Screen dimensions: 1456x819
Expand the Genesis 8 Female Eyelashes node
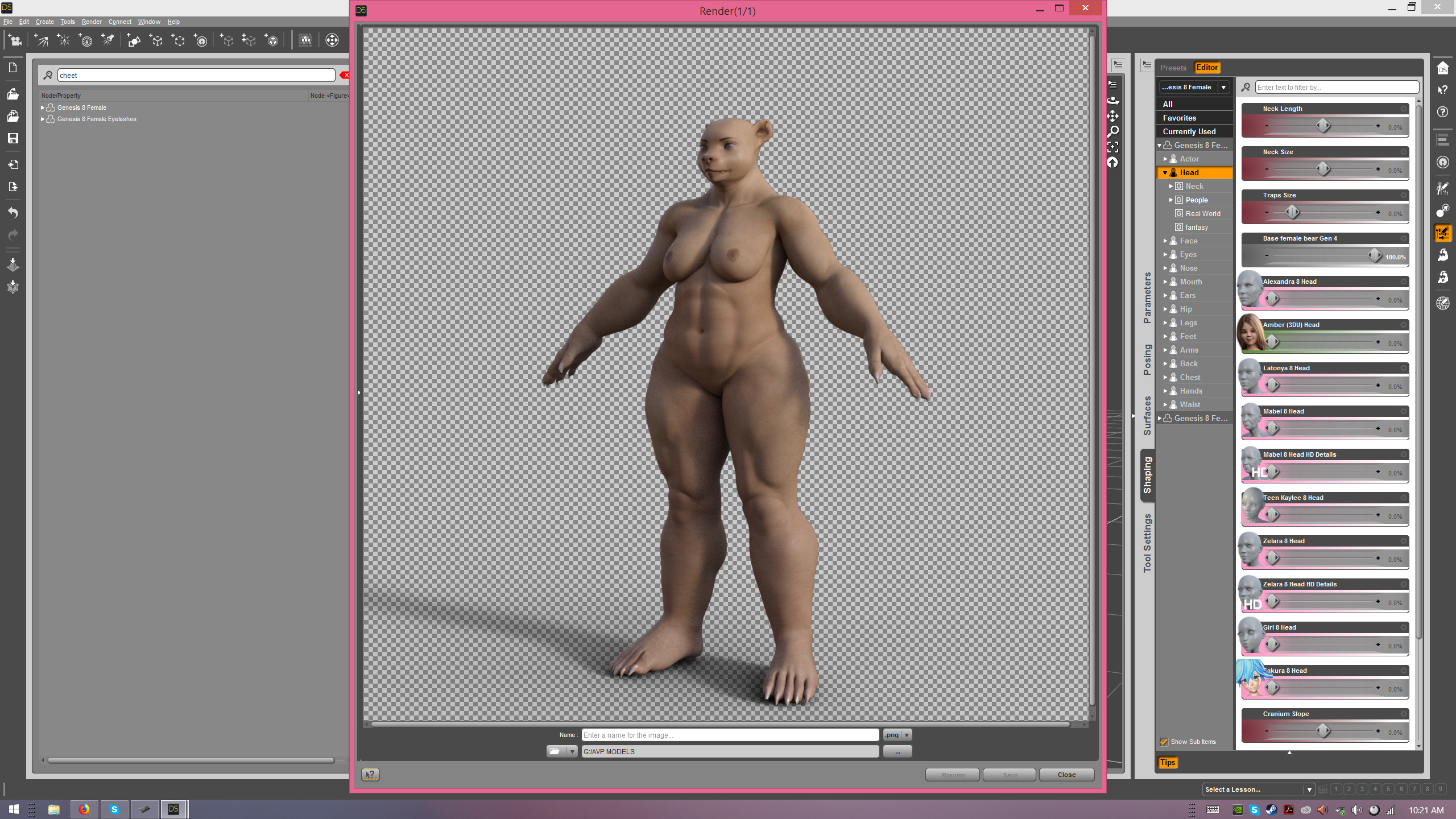(43, 119)
